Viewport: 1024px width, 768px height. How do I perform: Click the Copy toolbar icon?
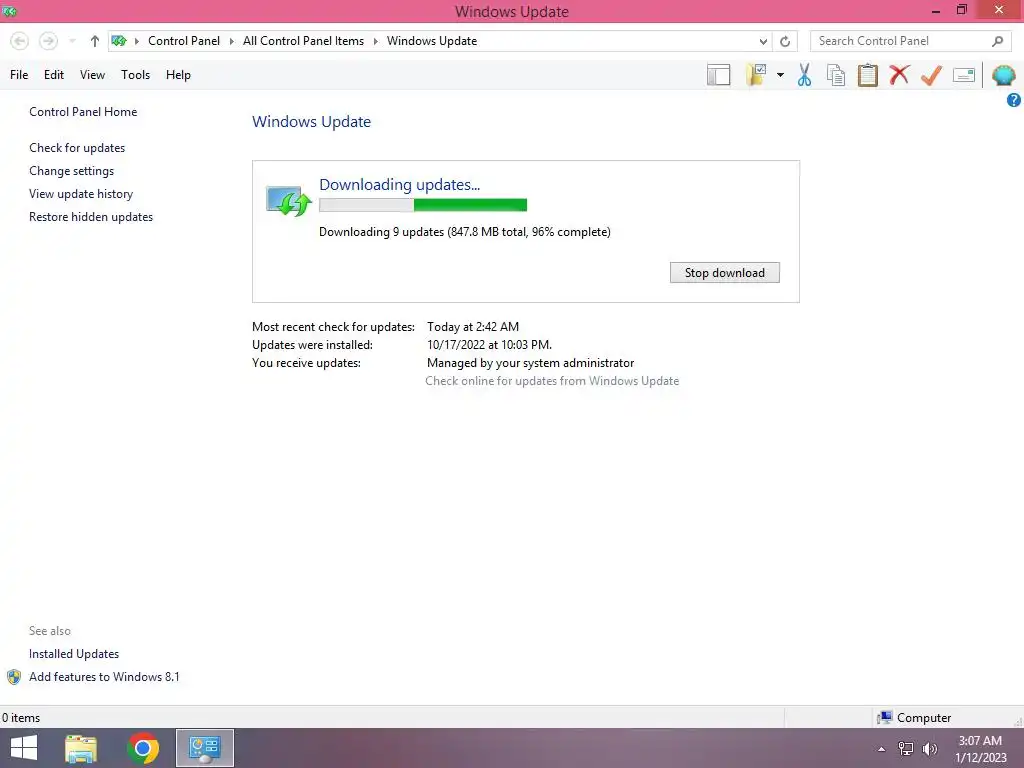836,75
